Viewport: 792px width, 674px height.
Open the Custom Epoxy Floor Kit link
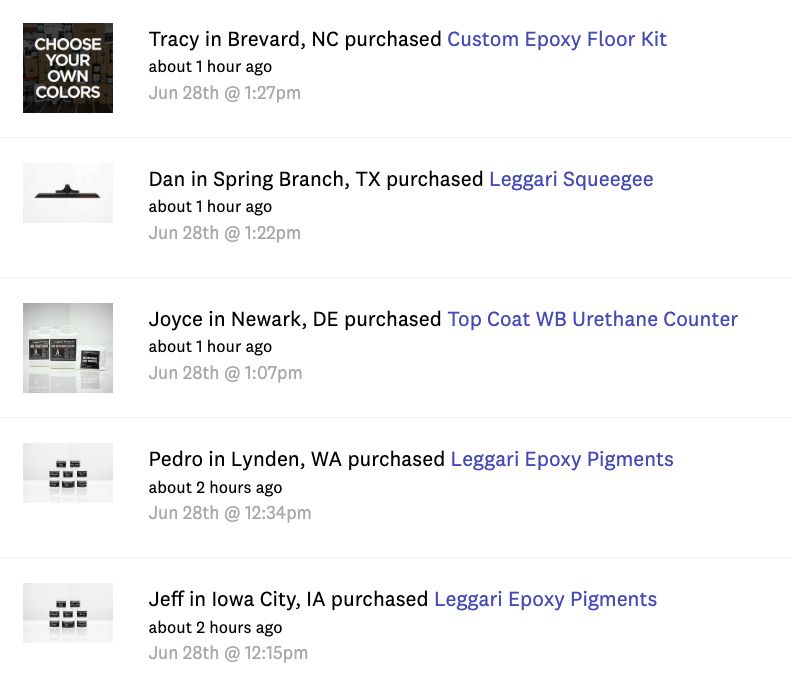pyautogui.click(x=557, y=39)
